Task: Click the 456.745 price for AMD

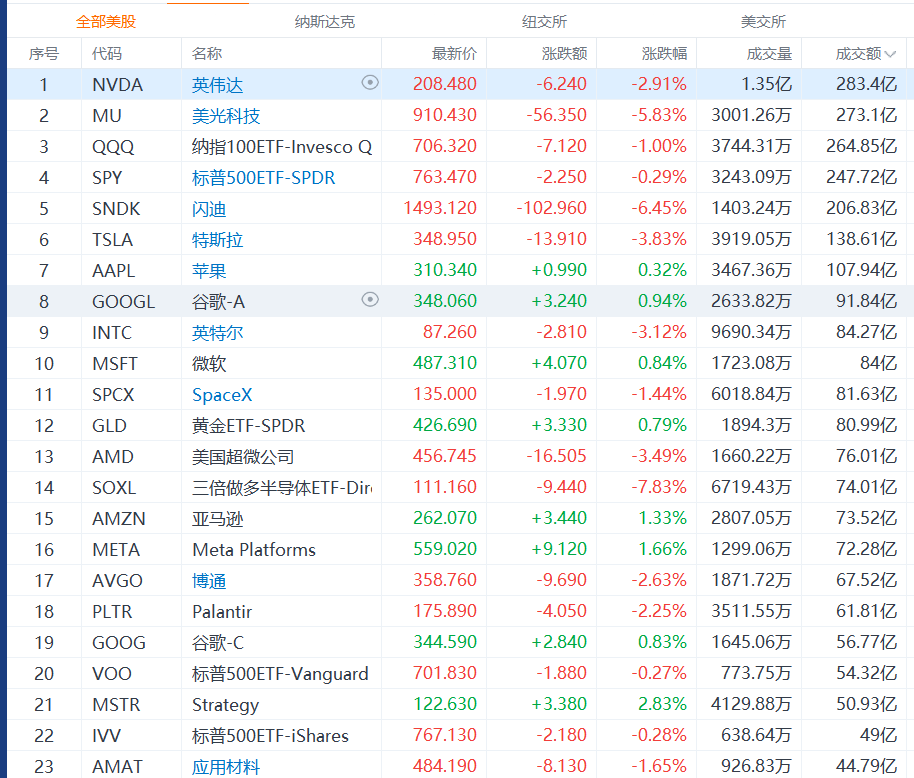Action: pos(445,456)
